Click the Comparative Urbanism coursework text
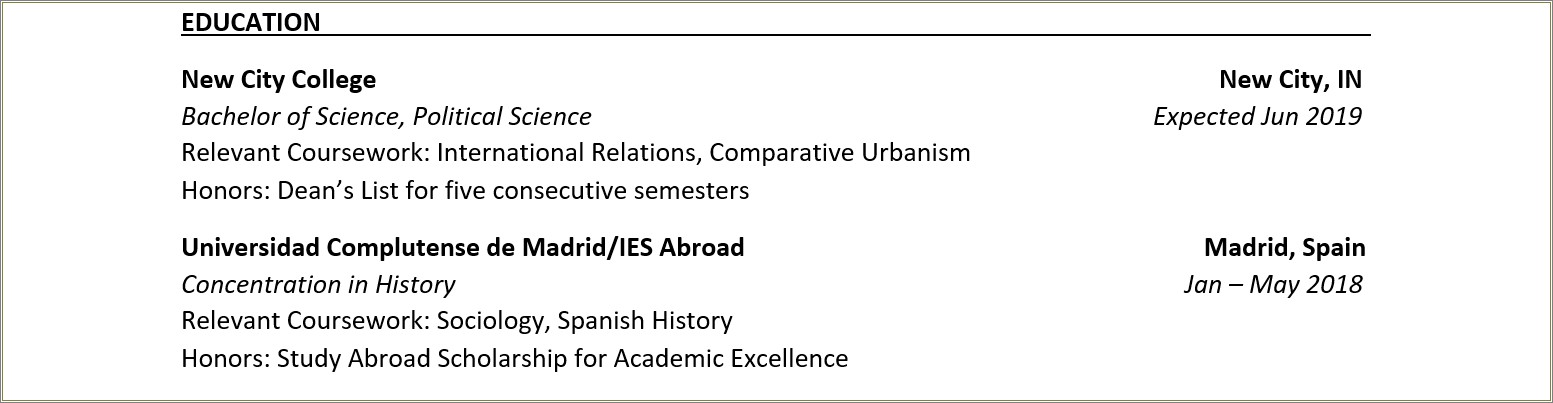Viewport: 1553px width, 403px height. tap(840, 153)
